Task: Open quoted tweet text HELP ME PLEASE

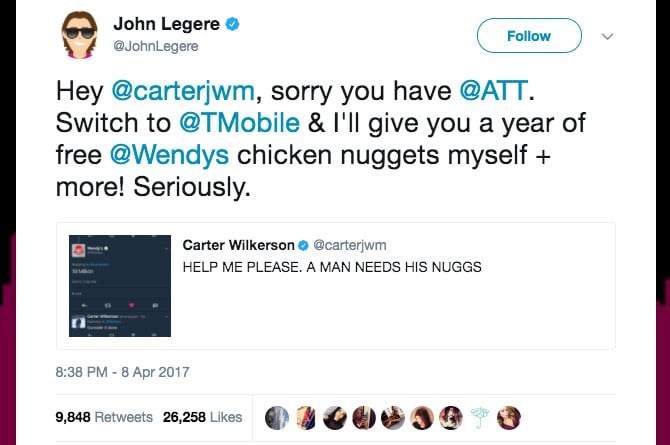Action: [x=332, y=267]
